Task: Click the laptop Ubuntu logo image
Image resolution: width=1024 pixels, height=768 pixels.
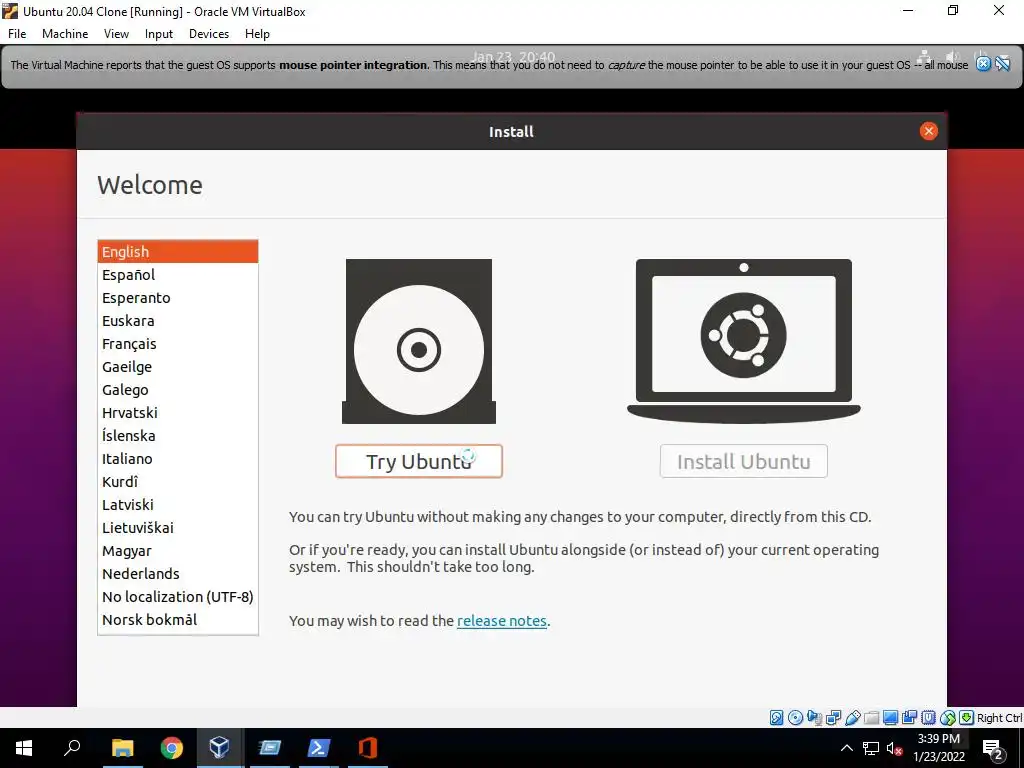Action: pyautogui.click(x=744, y=340)
